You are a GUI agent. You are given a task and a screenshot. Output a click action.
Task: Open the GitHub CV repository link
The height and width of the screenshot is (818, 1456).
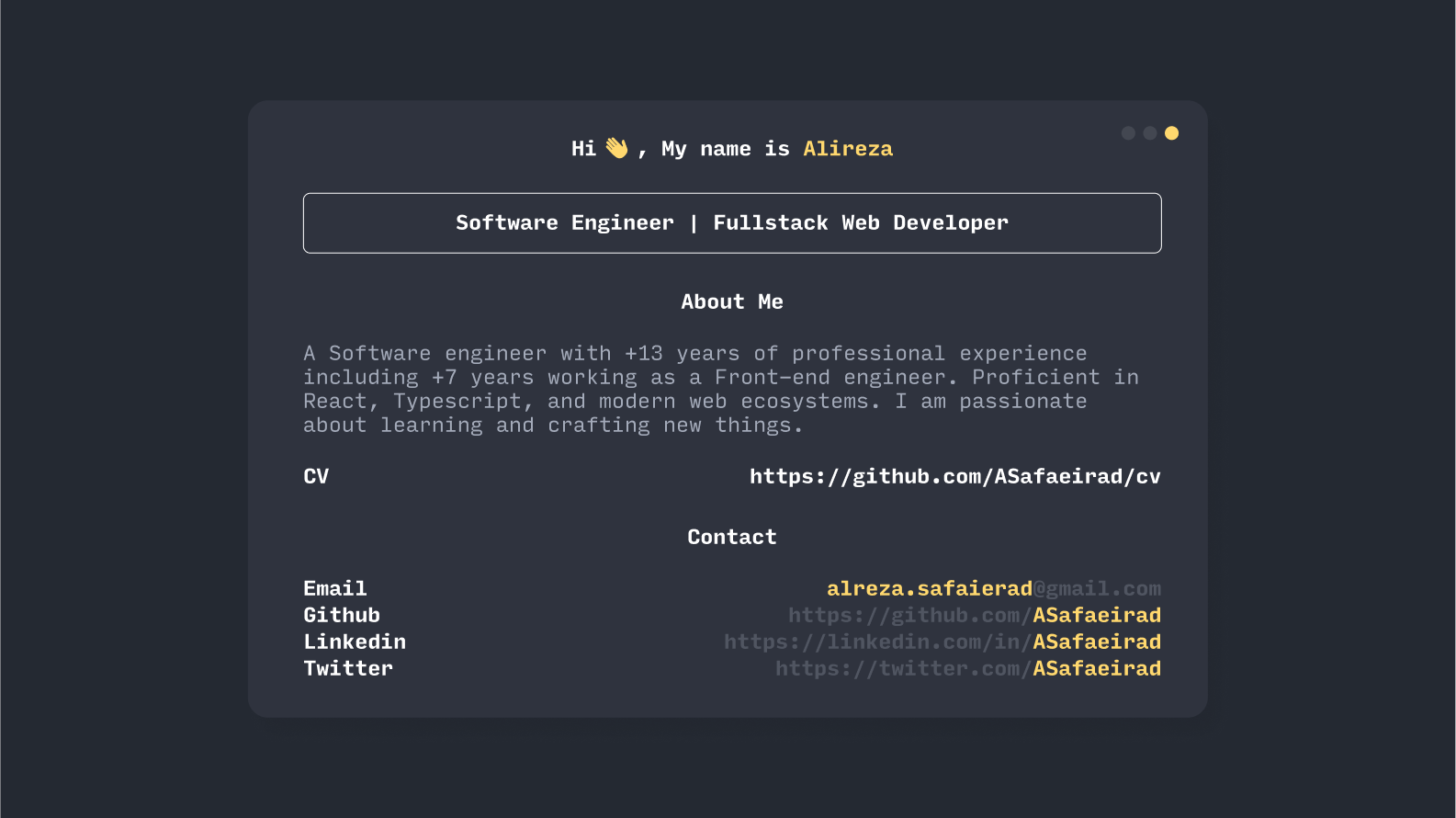pos(954,476)
